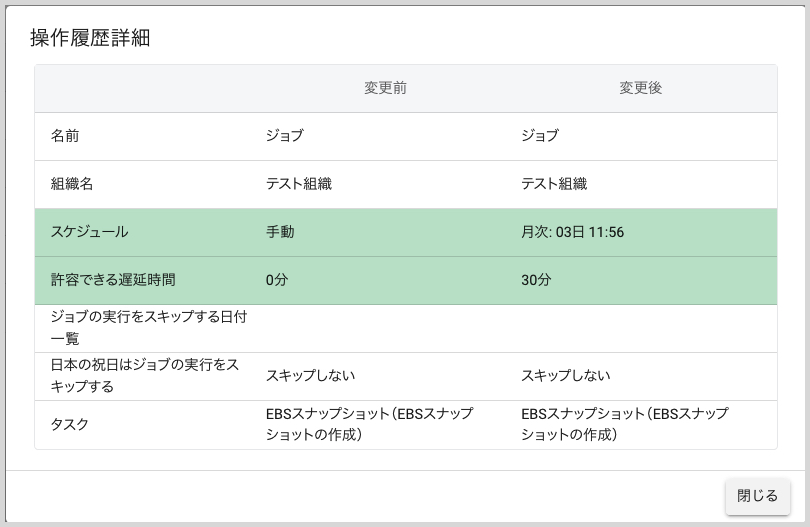Click the 操作履歴詳細 dialog title
The image size is (810, 527).
click(x=90, y=38)
